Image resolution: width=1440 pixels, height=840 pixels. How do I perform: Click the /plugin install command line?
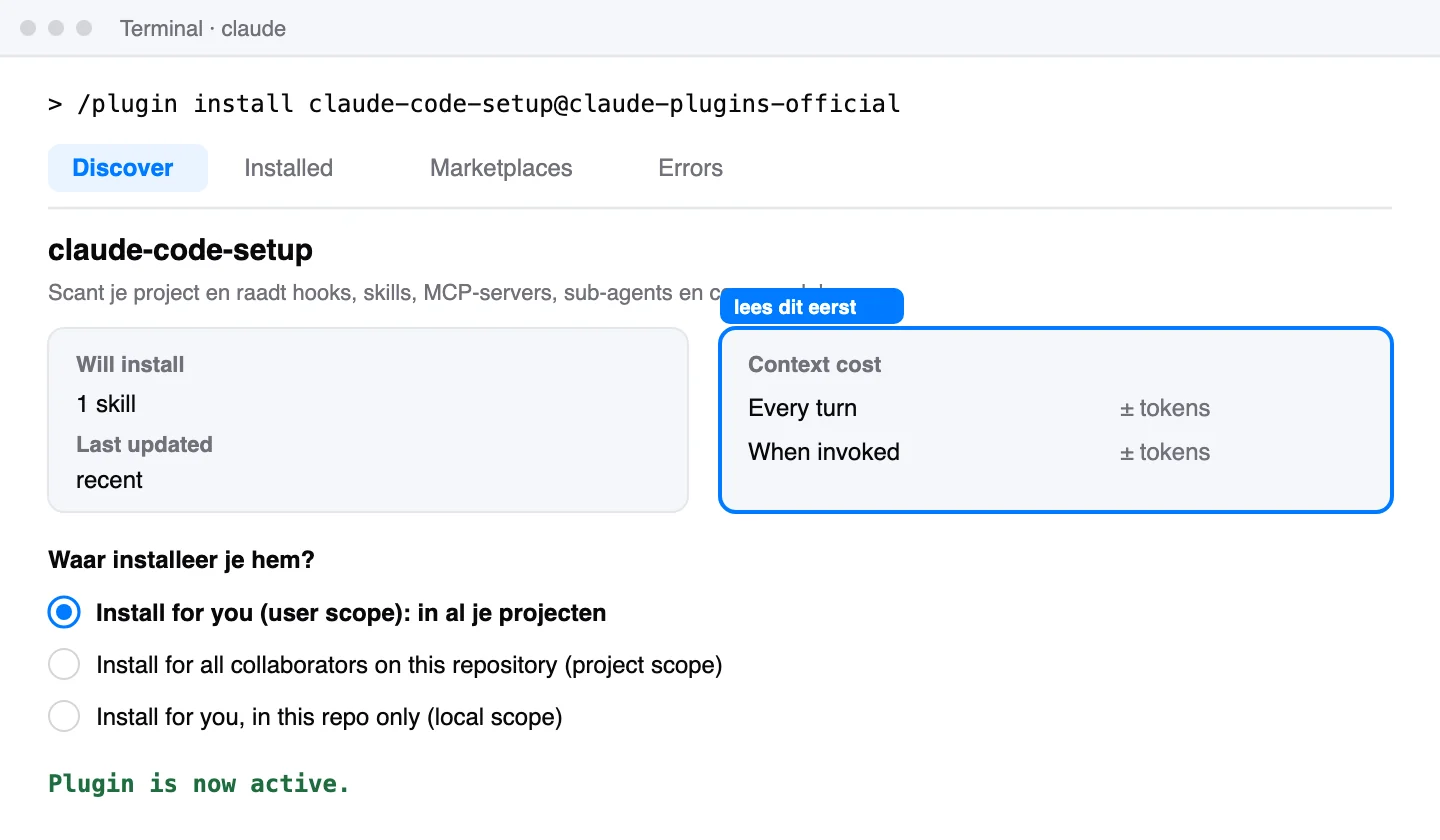[474, 104]
